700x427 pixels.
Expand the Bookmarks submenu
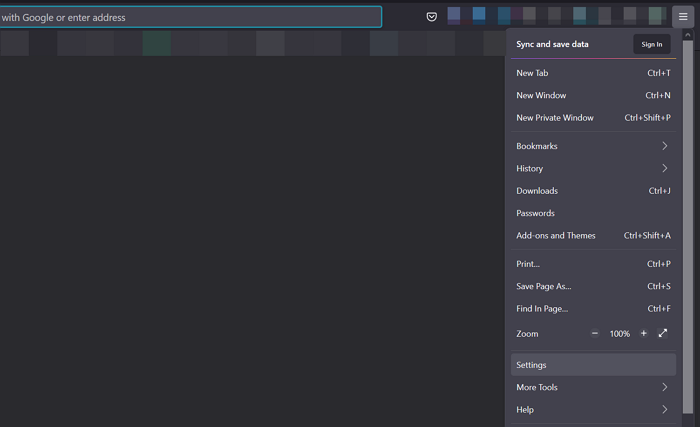[593, 146]
